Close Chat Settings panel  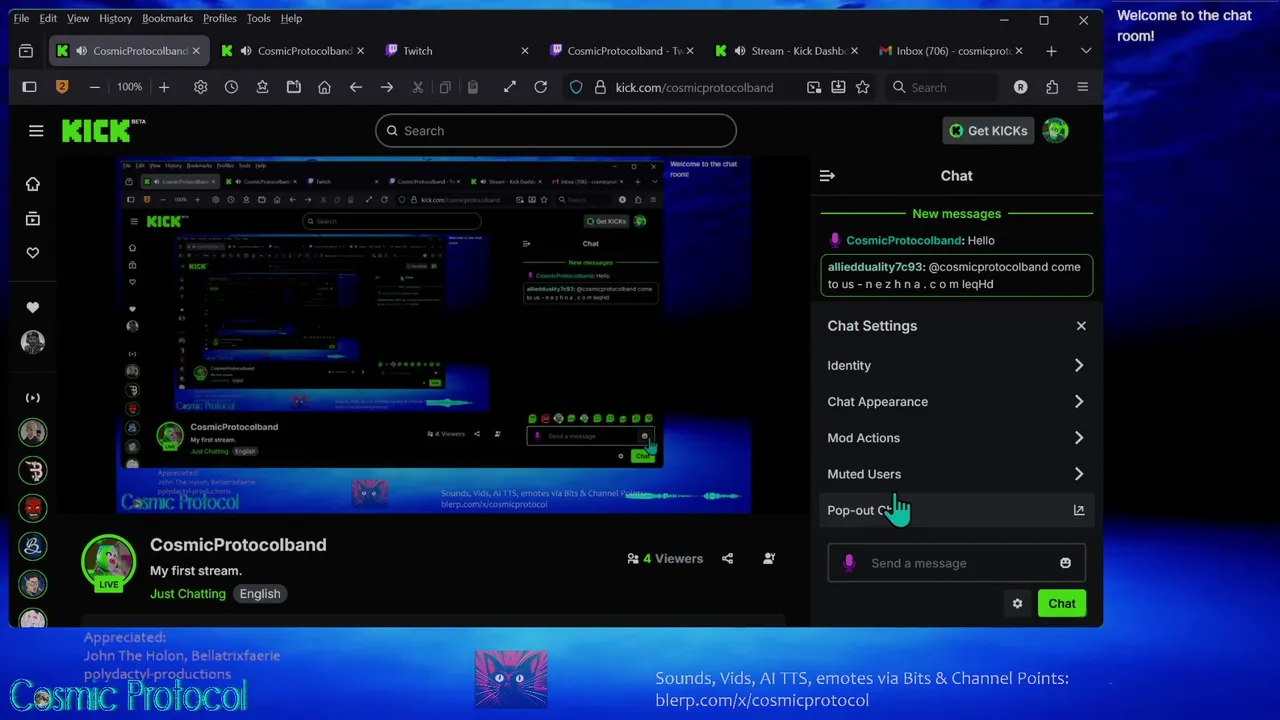click(x=1081, y=326)
